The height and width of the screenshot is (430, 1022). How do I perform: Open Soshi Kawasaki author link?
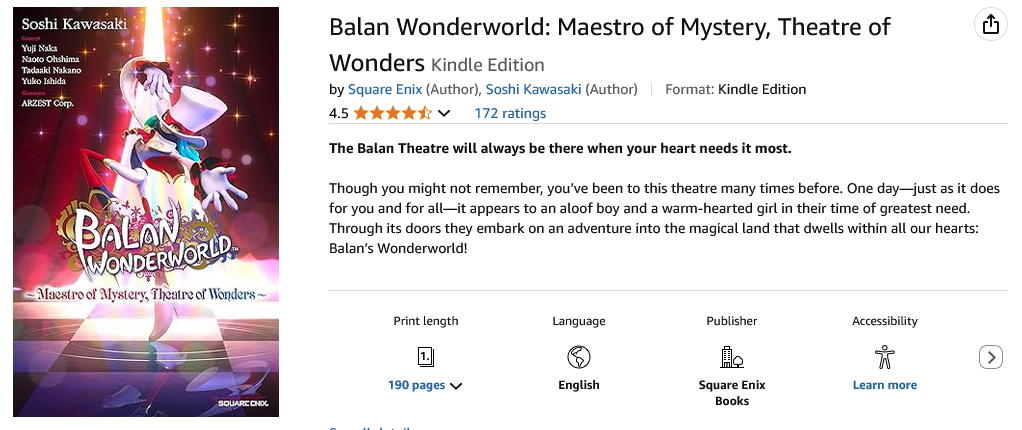tap(533, 89)
